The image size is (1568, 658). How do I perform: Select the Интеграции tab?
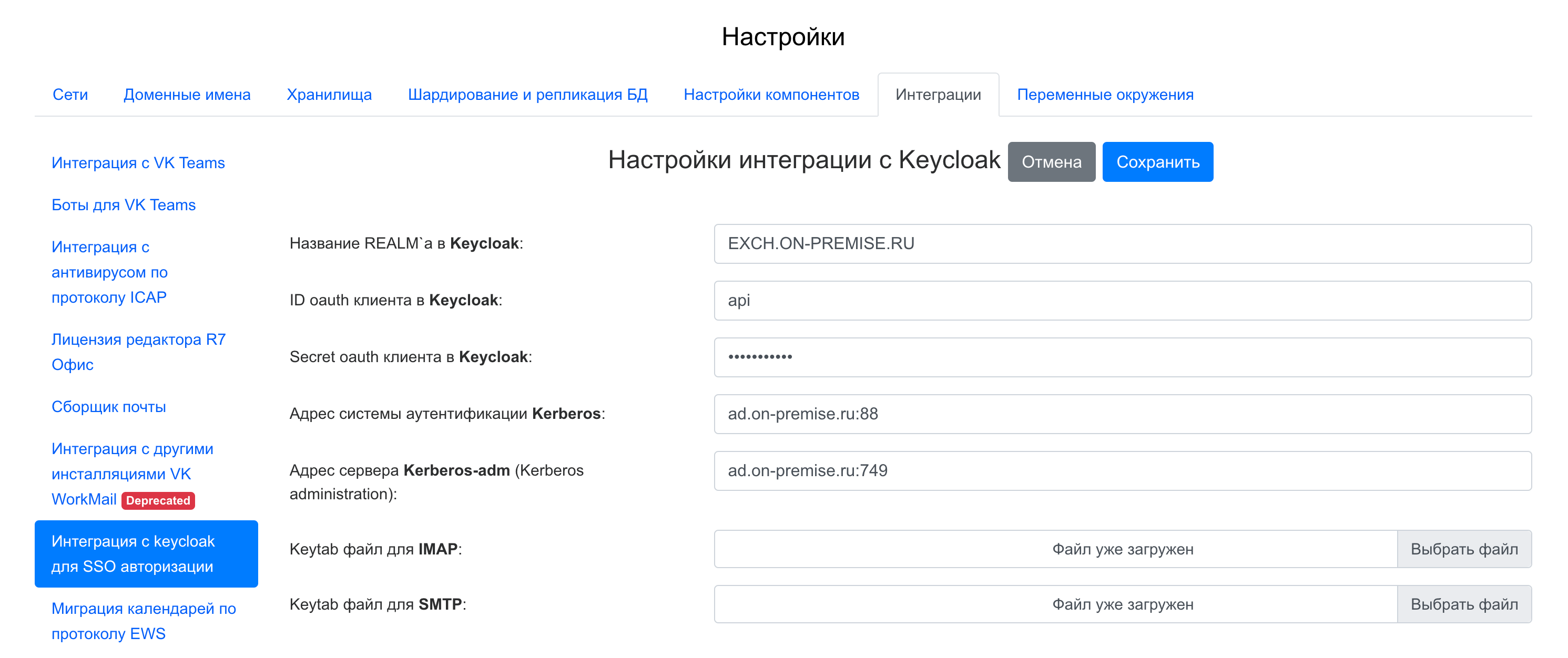[938, 95]
